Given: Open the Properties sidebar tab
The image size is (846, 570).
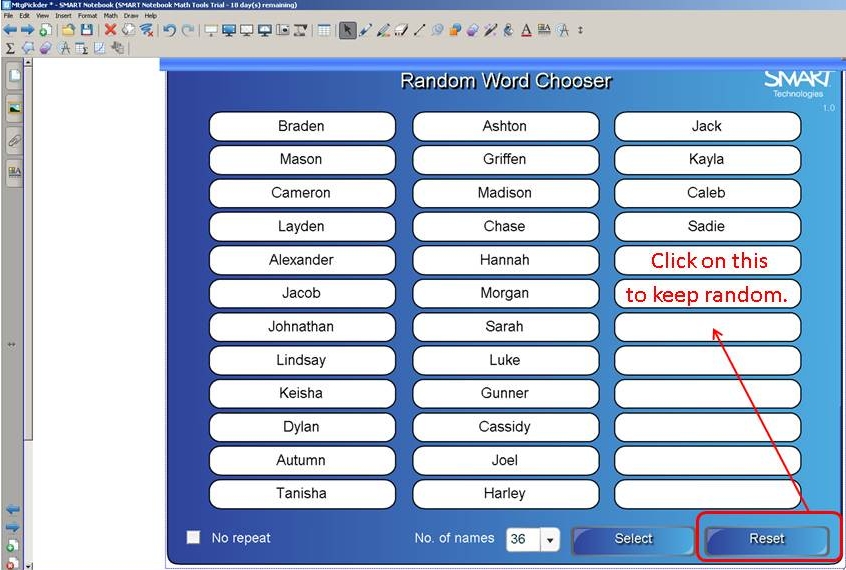Looking at the screenshot, I should point(15,173).
